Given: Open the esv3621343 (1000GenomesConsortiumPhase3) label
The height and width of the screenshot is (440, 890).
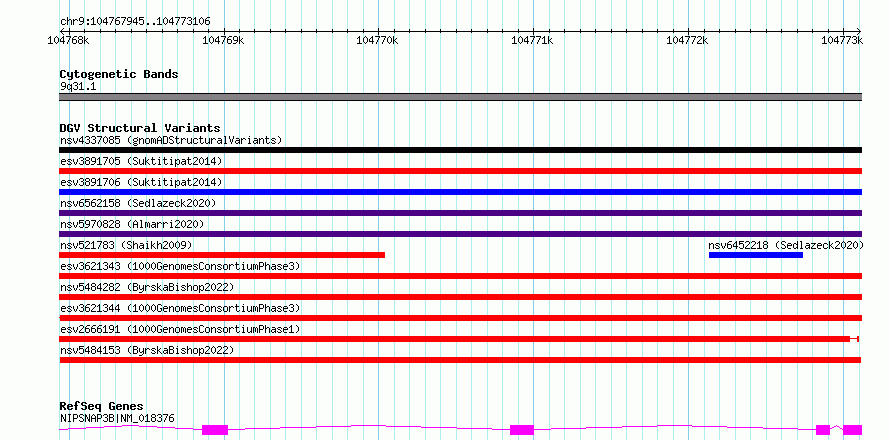Looking at the screenshot, I should [180, 266].
